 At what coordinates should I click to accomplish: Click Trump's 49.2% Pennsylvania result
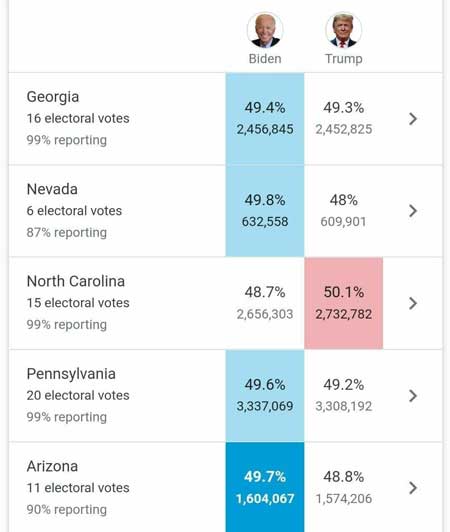[x=343, y=385]
